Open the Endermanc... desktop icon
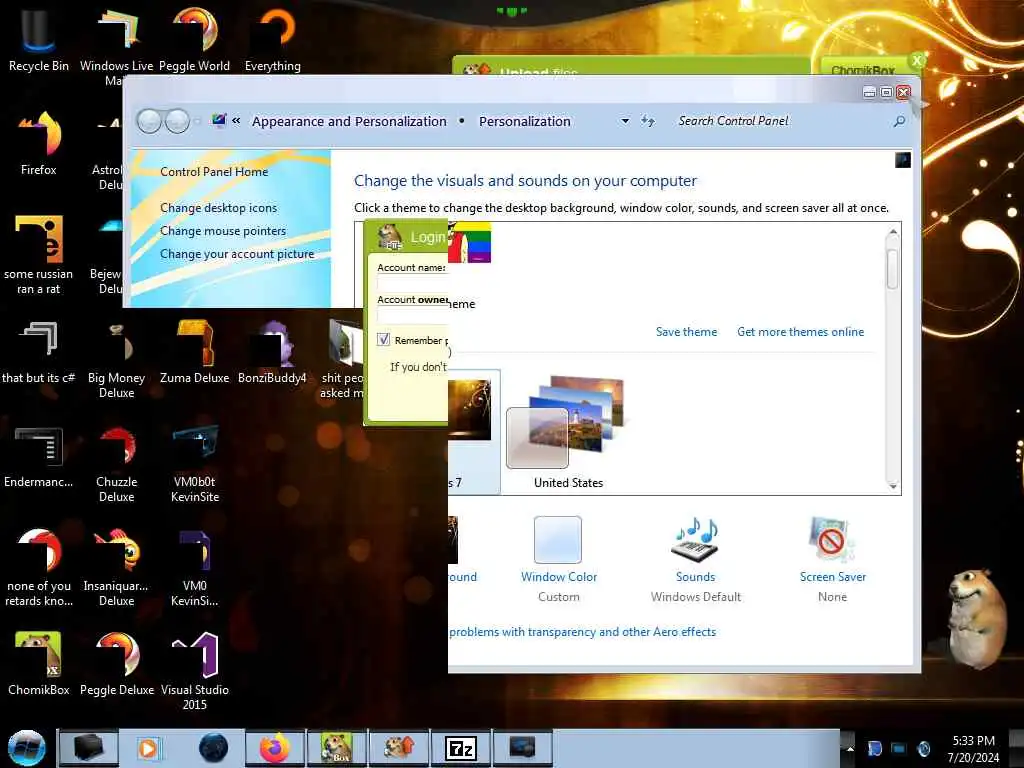The image size is (1024, 768). tap(38, 456)
